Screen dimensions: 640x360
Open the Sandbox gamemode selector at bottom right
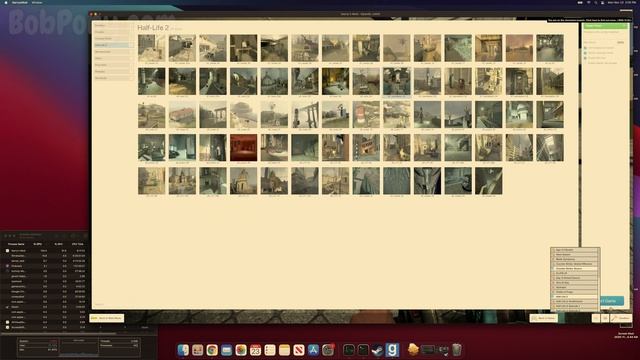point(621,318)
